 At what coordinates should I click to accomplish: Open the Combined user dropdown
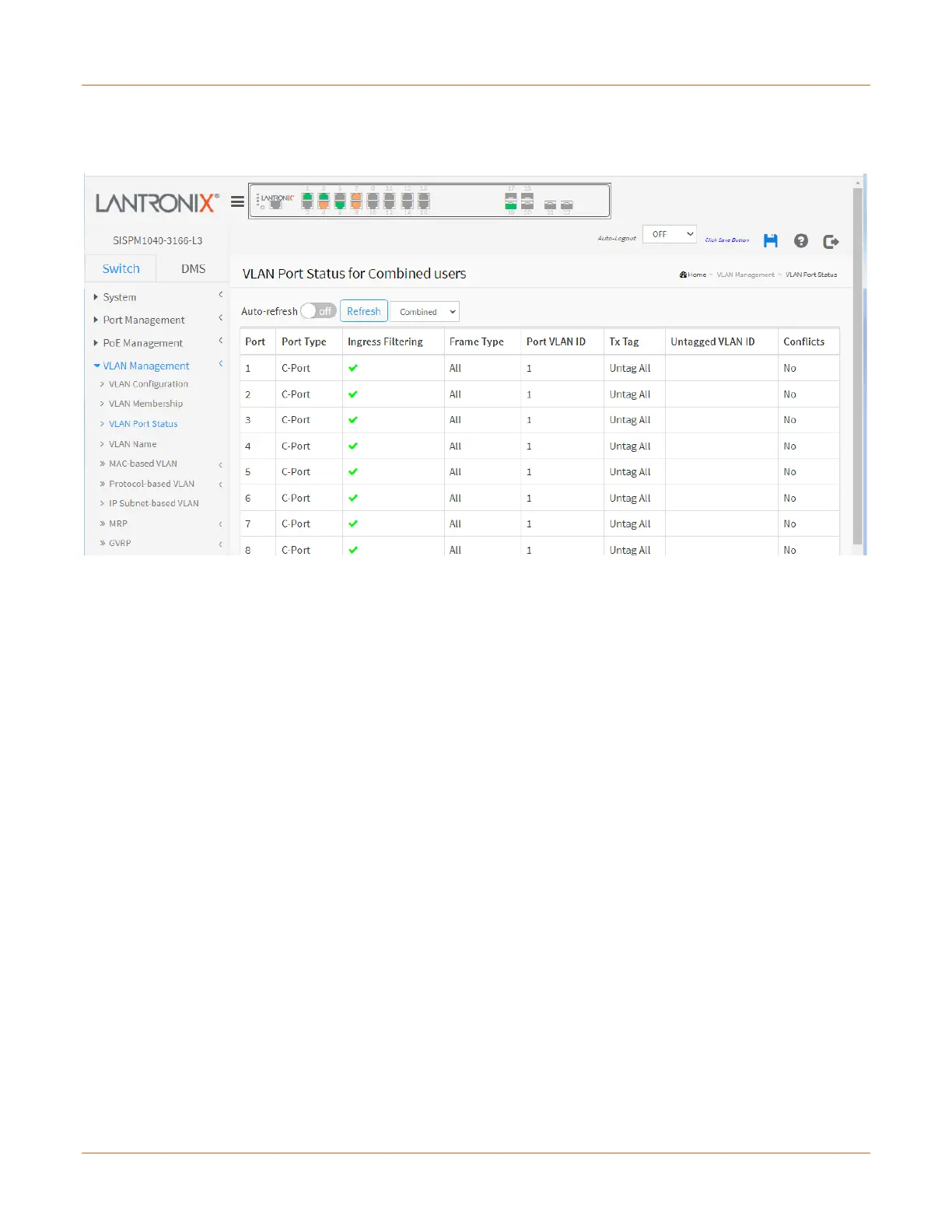[425, 312]
